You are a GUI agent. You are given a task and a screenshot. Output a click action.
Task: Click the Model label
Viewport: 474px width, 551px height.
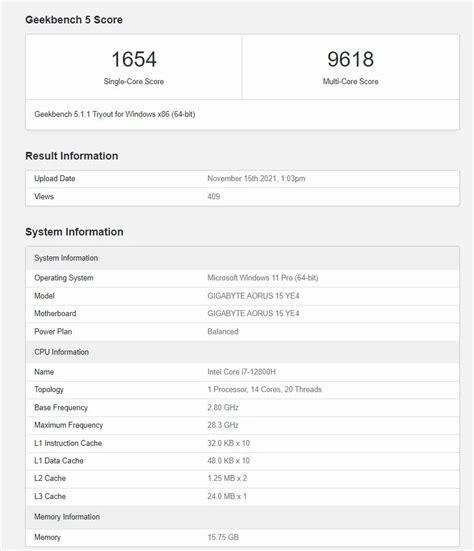tap(44, 296)
